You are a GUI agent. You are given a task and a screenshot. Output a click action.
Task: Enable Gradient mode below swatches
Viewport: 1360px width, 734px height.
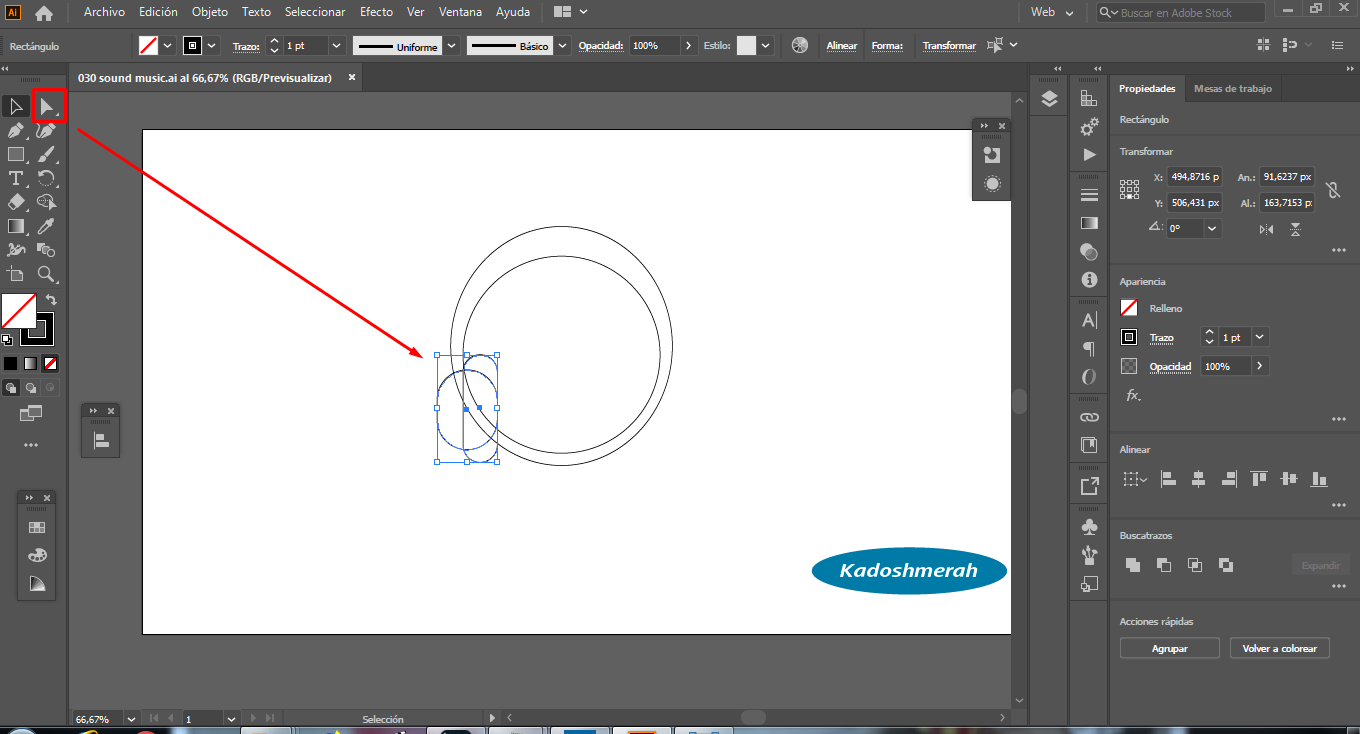point(30,363)
